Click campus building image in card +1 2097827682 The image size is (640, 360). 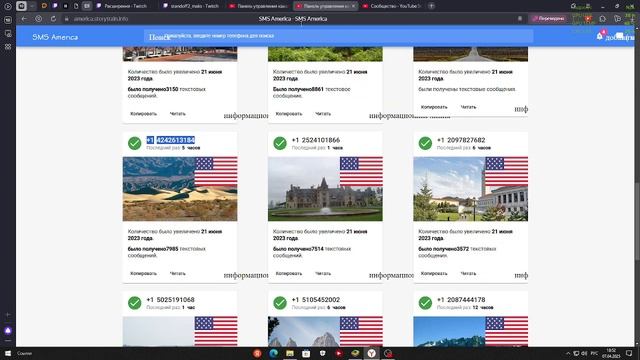pyautogui.click(x=471, y=189)
